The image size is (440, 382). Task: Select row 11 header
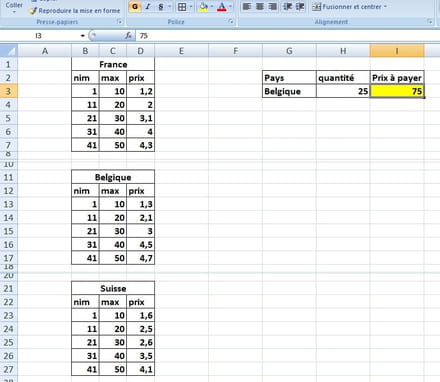tap(9, 177)
